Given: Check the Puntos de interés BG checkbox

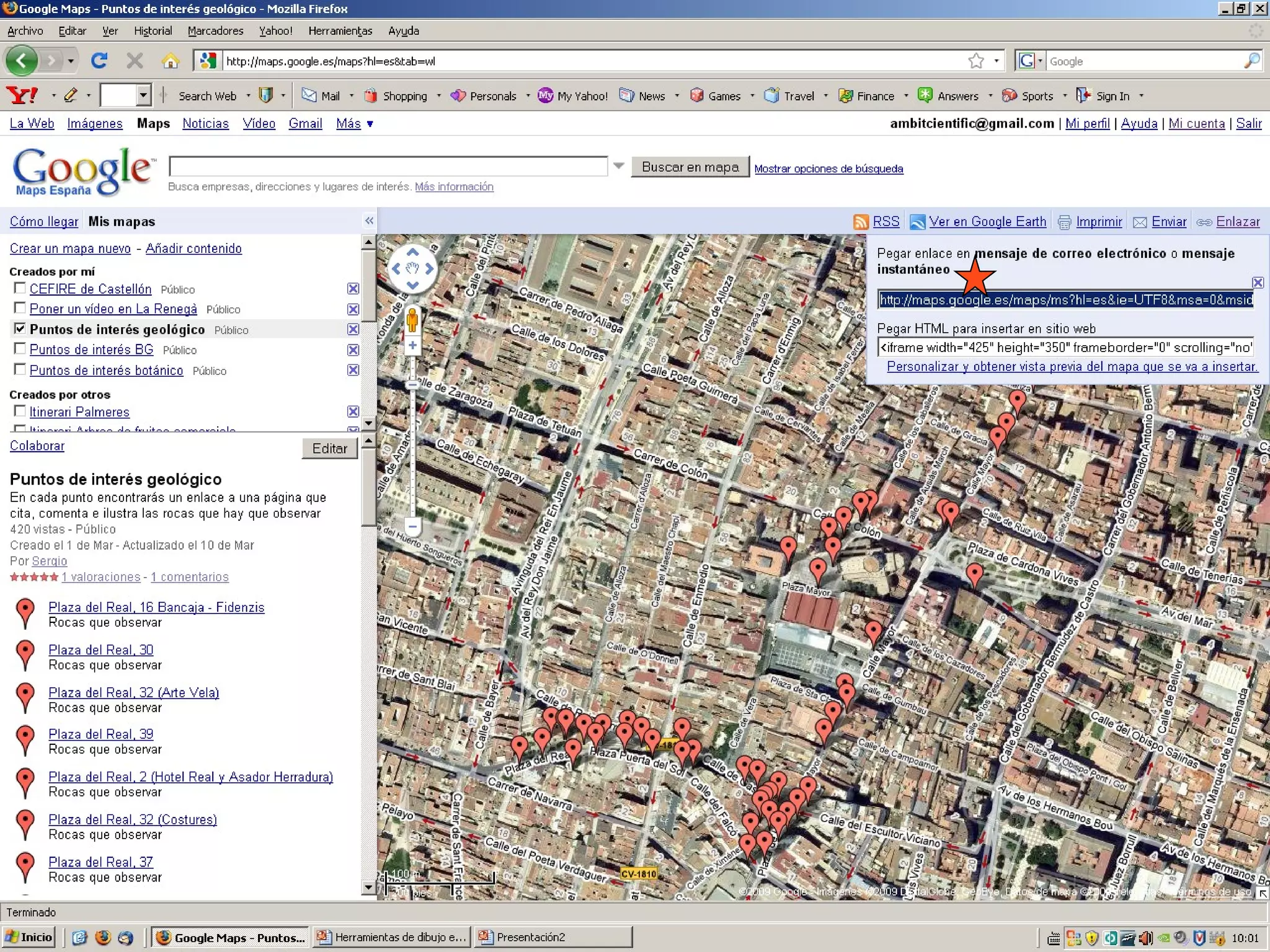Looking at the screenshot, I should [x=20, y=349].
